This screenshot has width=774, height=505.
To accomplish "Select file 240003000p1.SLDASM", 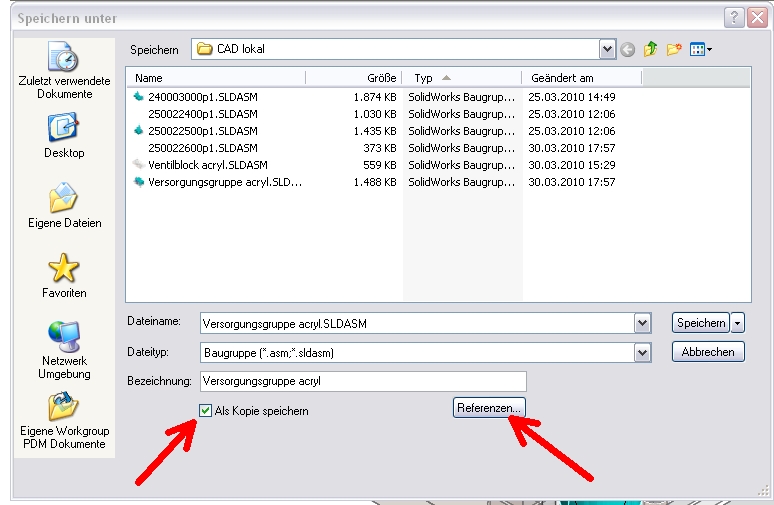I will [x=203, y=97].
